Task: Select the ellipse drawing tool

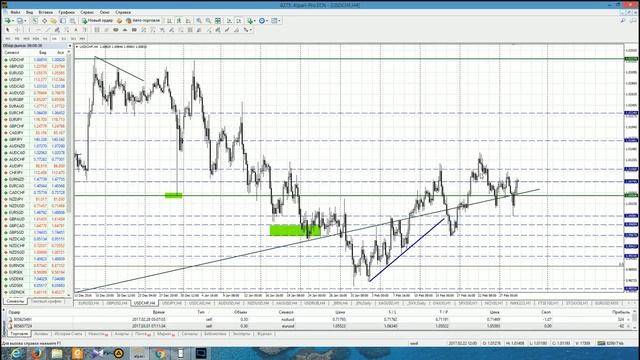Action: [x=116, y=30]
